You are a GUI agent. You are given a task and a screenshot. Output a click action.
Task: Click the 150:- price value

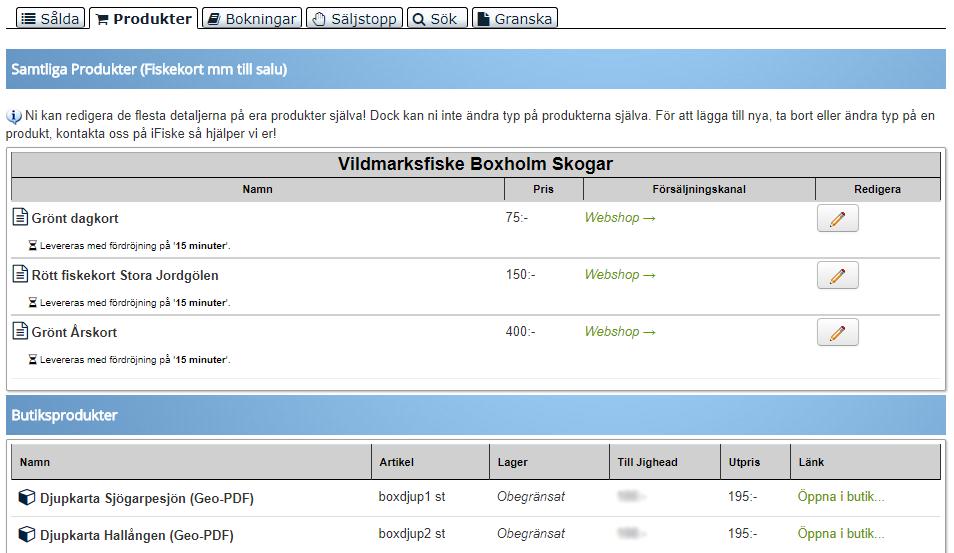click(520, 275)
